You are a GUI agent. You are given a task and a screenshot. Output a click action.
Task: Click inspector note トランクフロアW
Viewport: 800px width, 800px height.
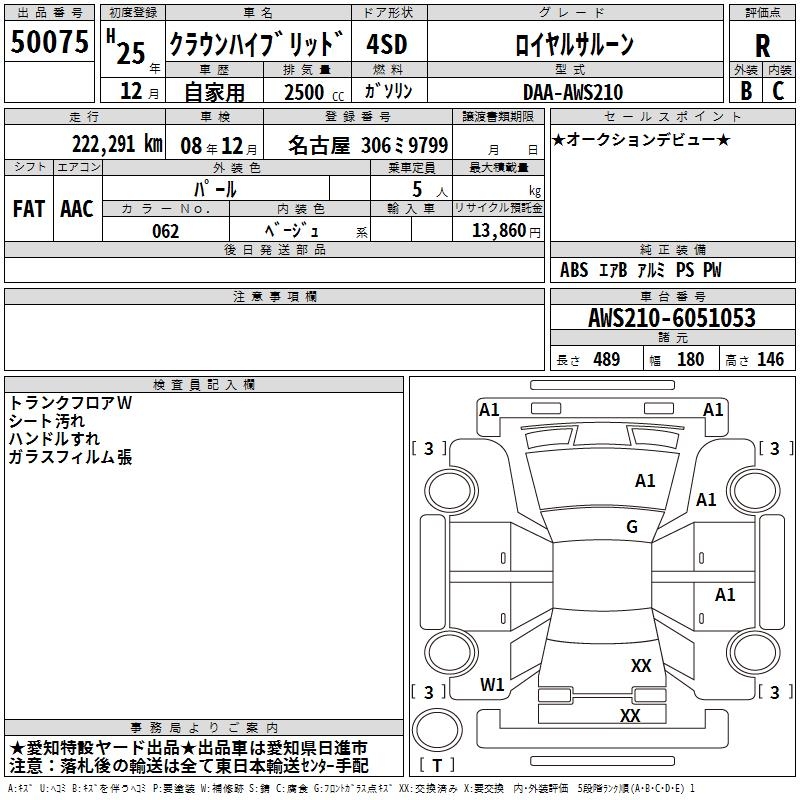(70, 403)
